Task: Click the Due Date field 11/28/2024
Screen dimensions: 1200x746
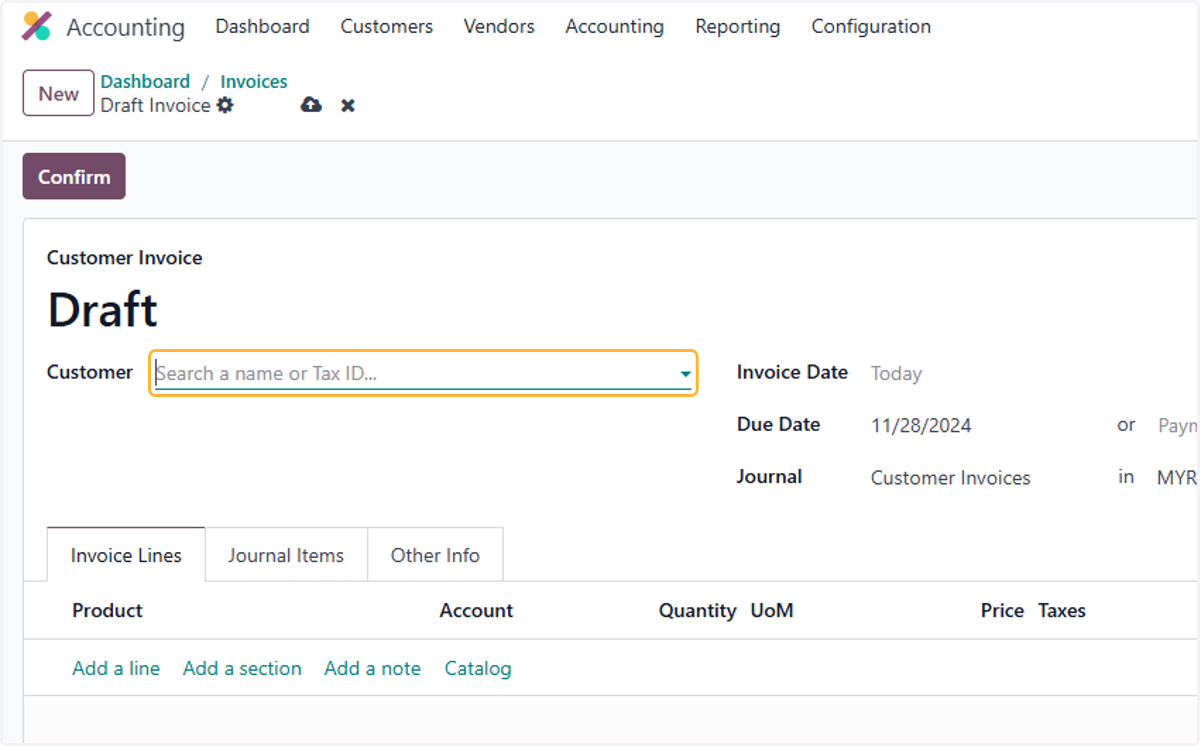Action: click(921, 425)
